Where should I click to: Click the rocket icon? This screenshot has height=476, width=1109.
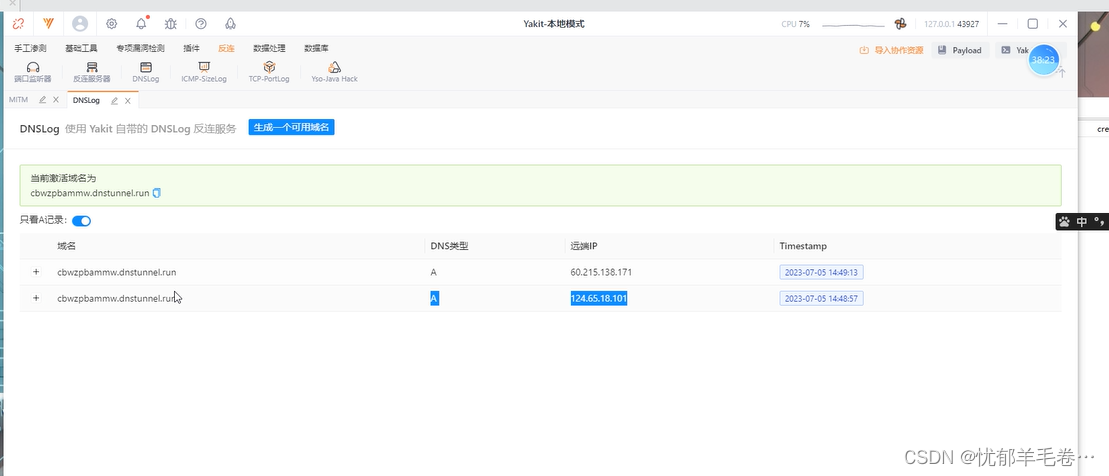(x=231, y=23)
